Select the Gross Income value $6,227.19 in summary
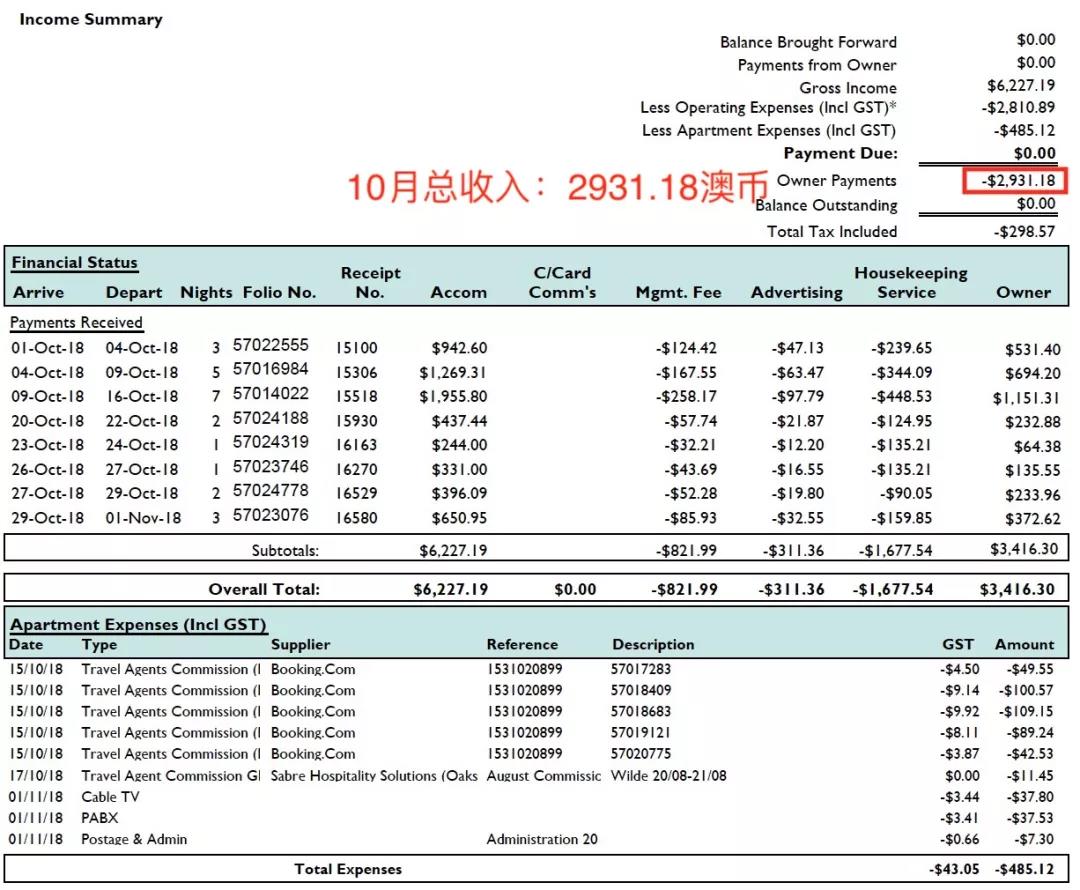The height and width of the screenshot is (890, 1080). [x=1020, y=86]
